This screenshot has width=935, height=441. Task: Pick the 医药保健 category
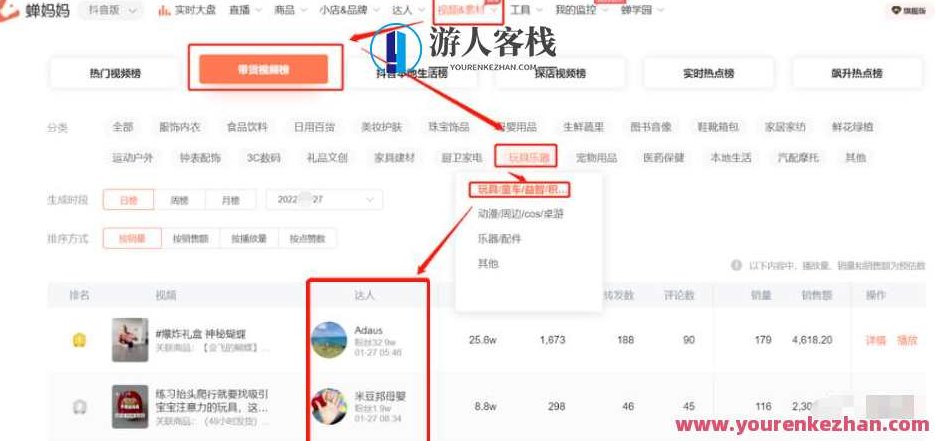(x=664, y=158)
